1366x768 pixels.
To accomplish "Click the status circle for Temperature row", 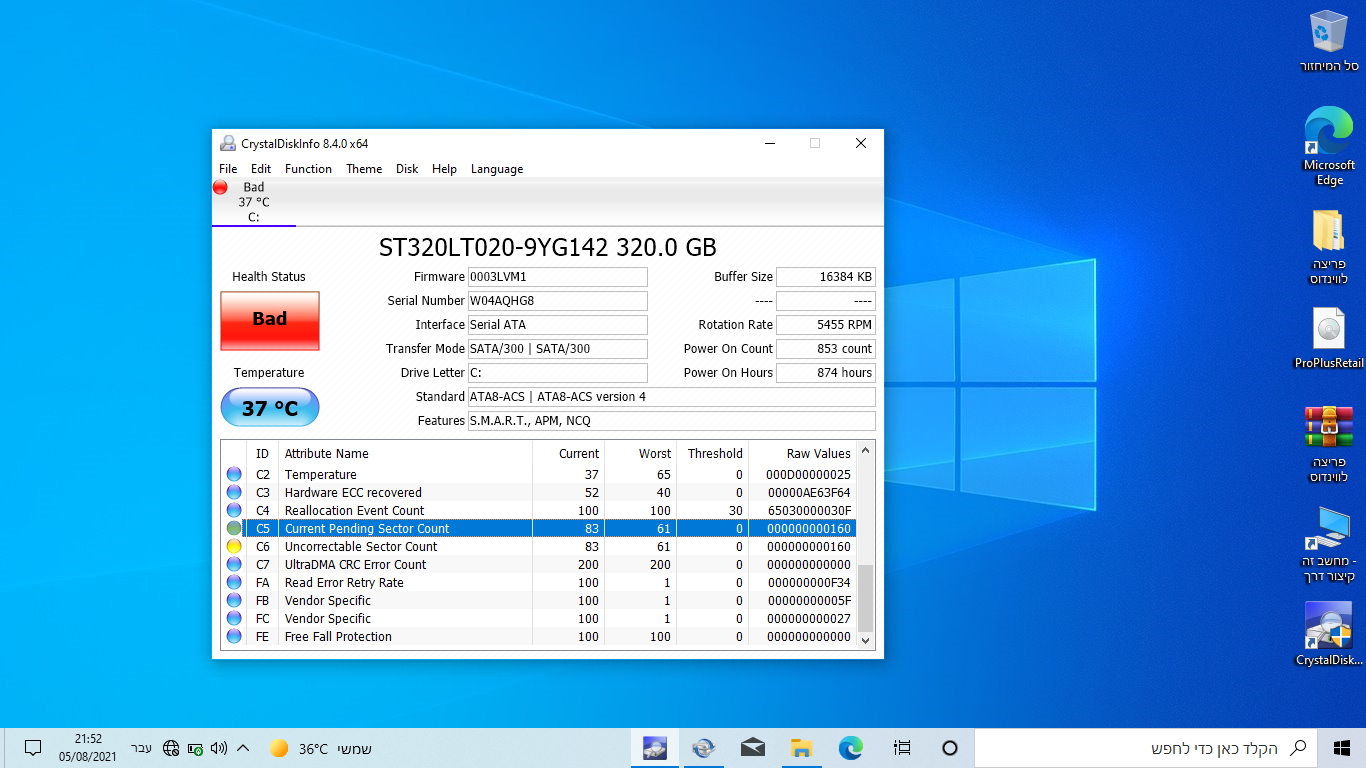I will (x=234, y=474).
